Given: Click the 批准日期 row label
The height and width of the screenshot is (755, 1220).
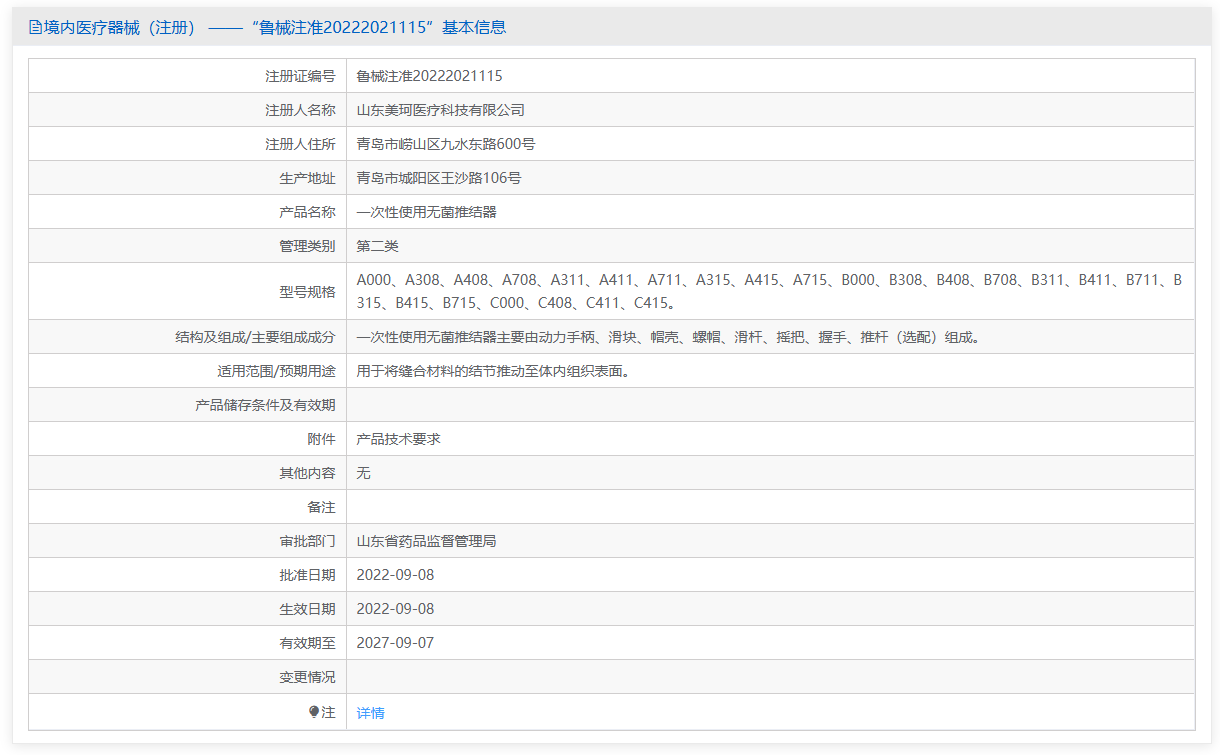Looking at the screenshot, I should tap(307, 575).
